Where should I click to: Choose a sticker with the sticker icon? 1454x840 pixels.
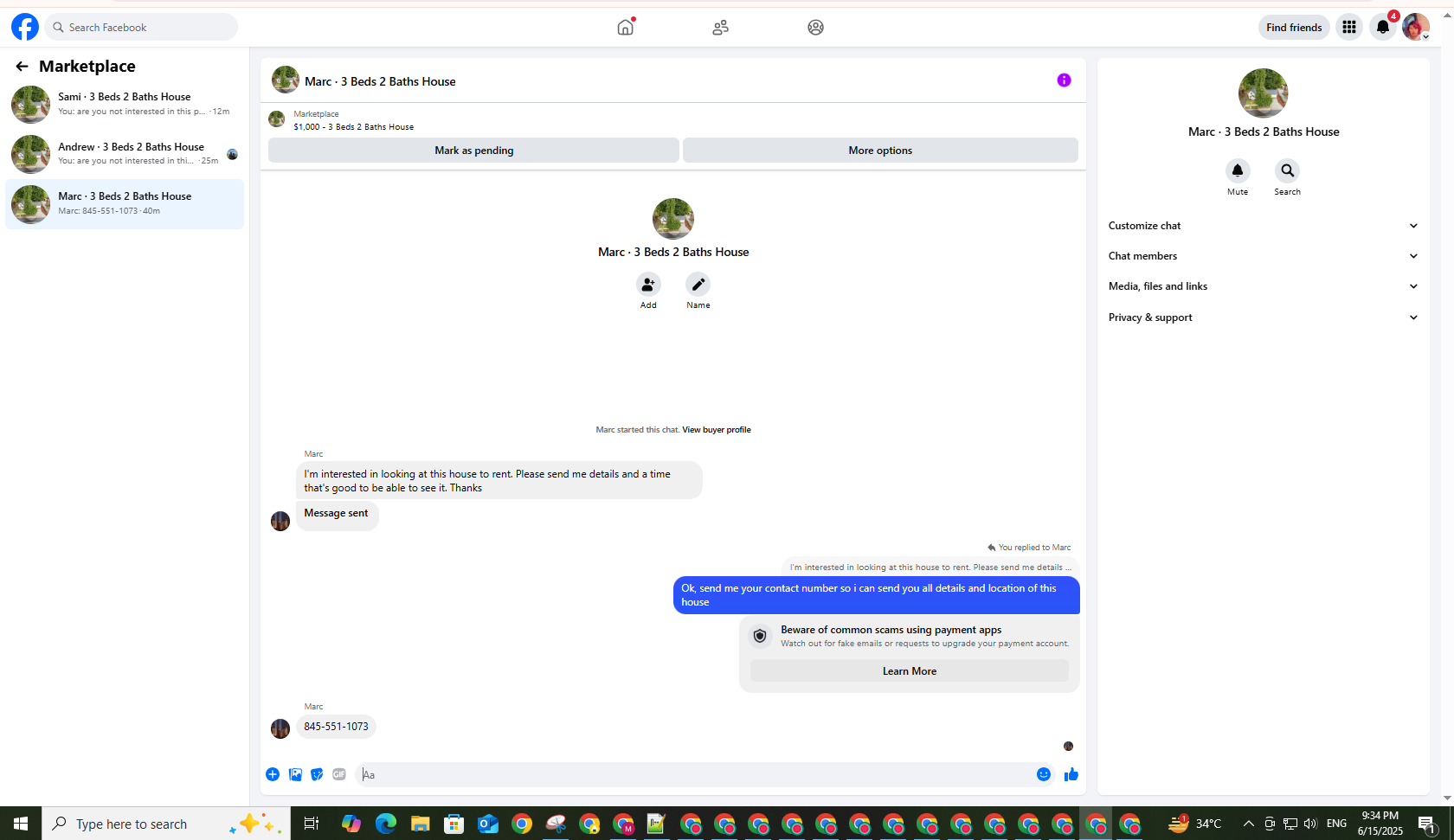point(317,774)
